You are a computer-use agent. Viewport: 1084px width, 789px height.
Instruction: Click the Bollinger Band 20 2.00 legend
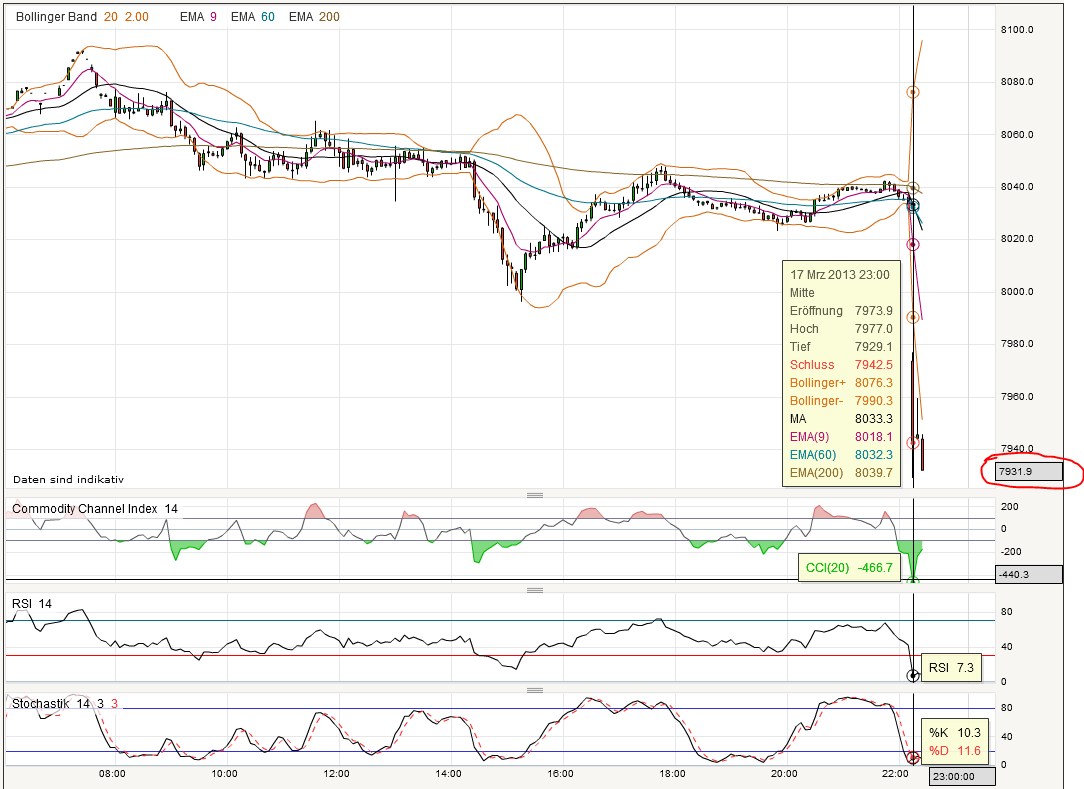coord(82,17)
